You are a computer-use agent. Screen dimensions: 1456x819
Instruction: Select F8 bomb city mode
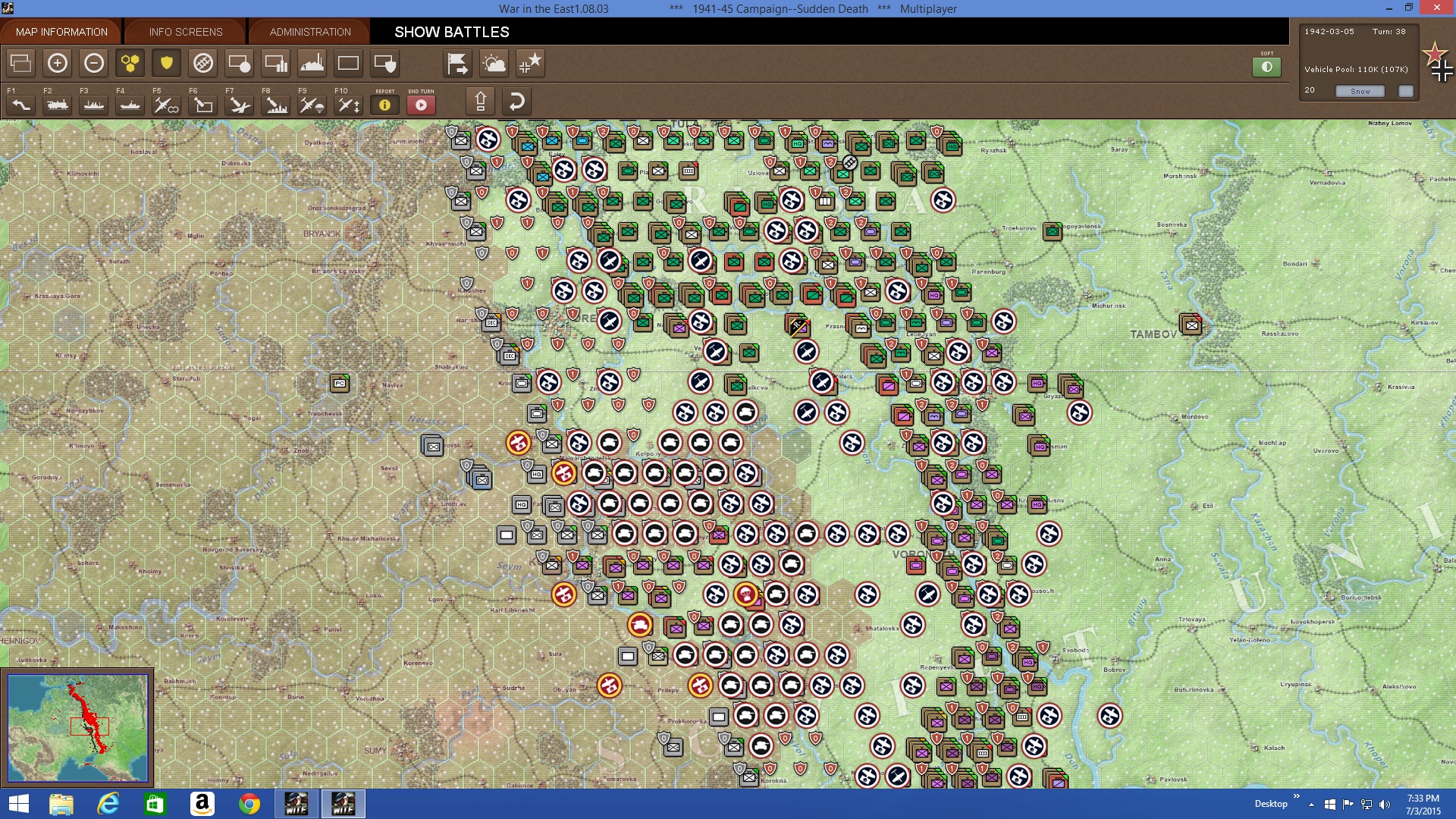(x=276, y=105)
